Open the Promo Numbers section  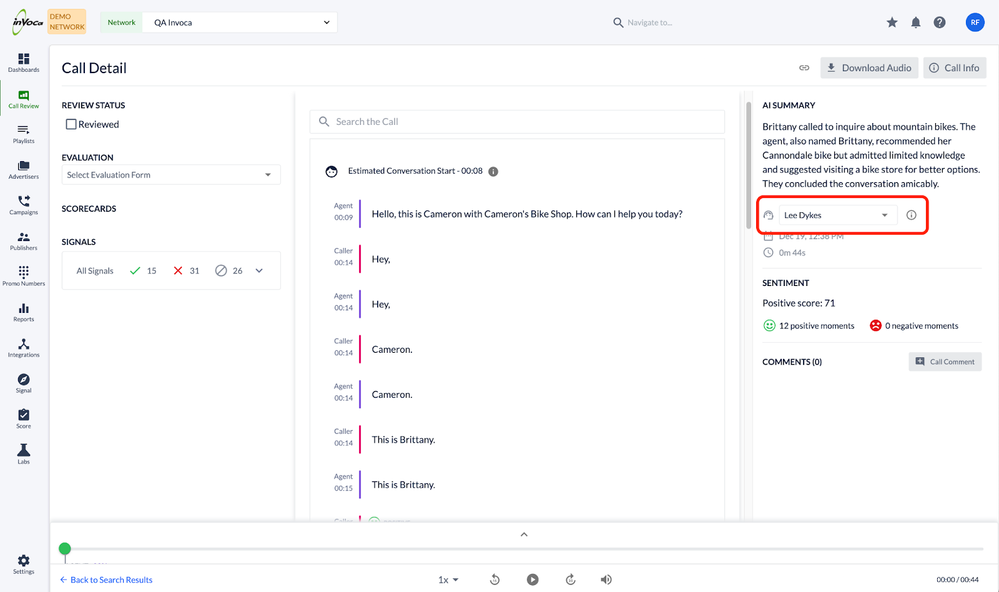click(24, 275)
